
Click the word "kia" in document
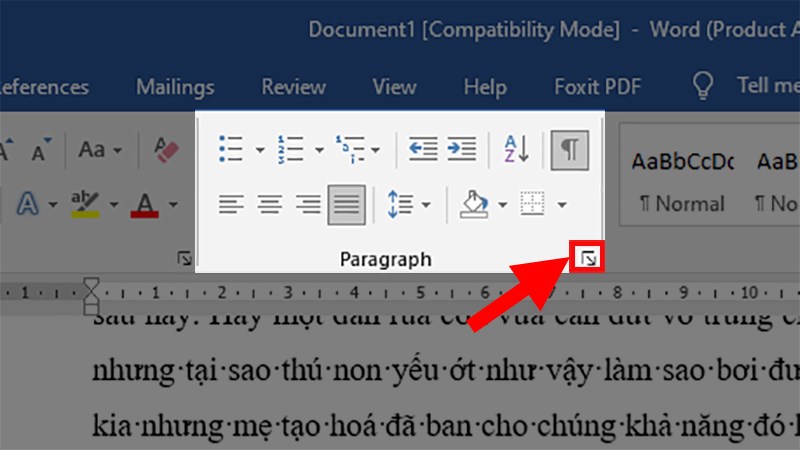click(111, 424)
